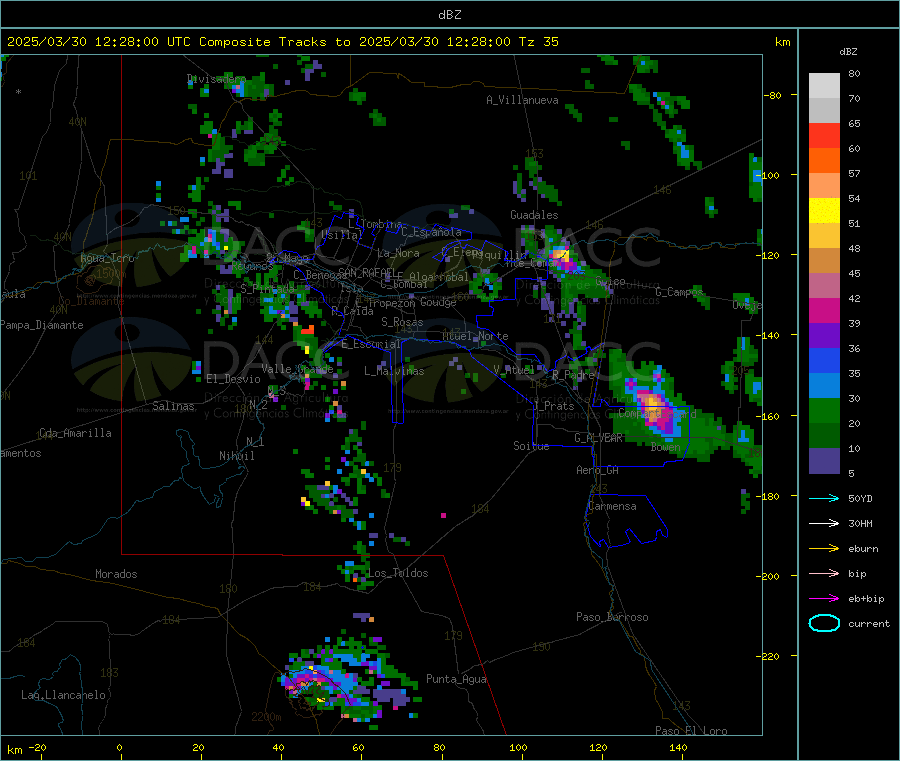Image resolution: width=900 pixels, height=761 pixels.
Task: Select the topmost light gray dBZ swatch
Action: point(824,86)
